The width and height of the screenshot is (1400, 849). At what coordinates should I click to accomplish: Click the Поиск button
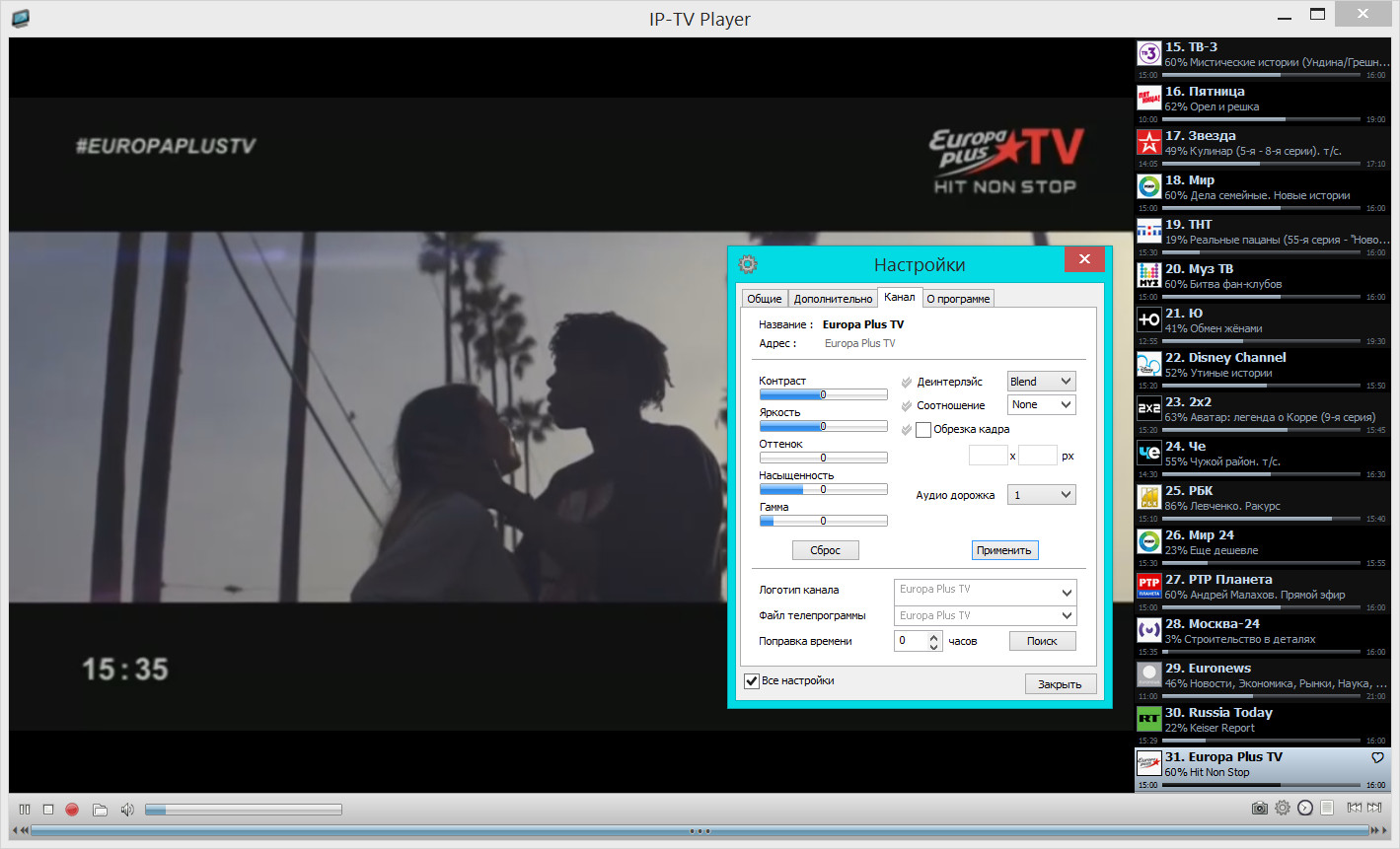(x=1043, y=641)
